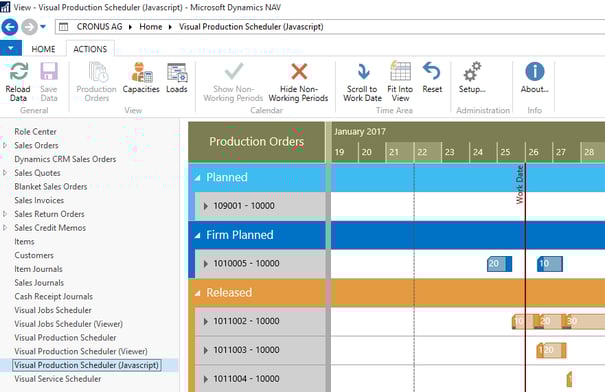This screenshot has height=392, width=605.
Task: Expand Sales Orders tree node
Action: tap(5, 145)
